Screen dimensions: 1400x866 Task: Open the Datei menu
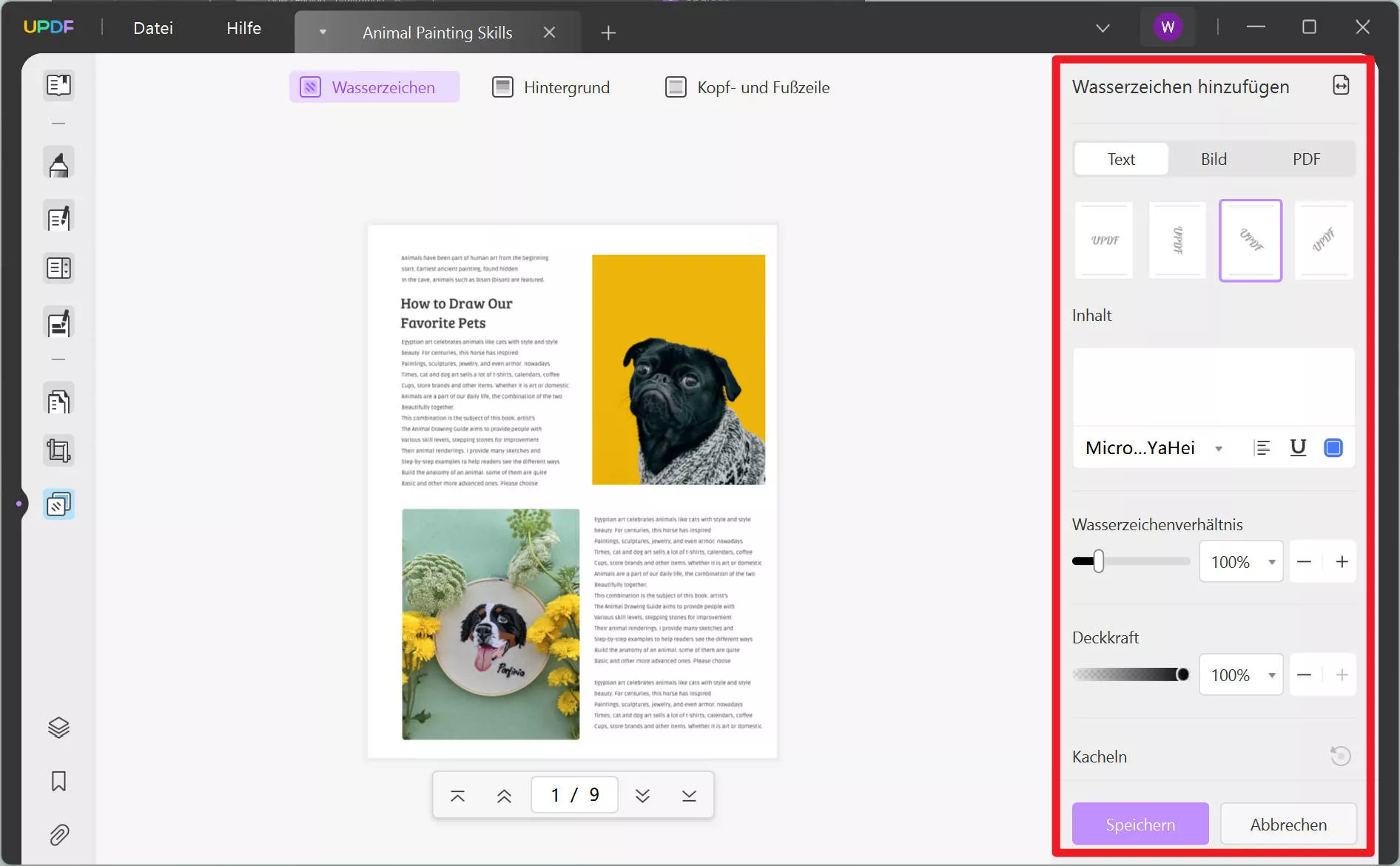[152, 27]
